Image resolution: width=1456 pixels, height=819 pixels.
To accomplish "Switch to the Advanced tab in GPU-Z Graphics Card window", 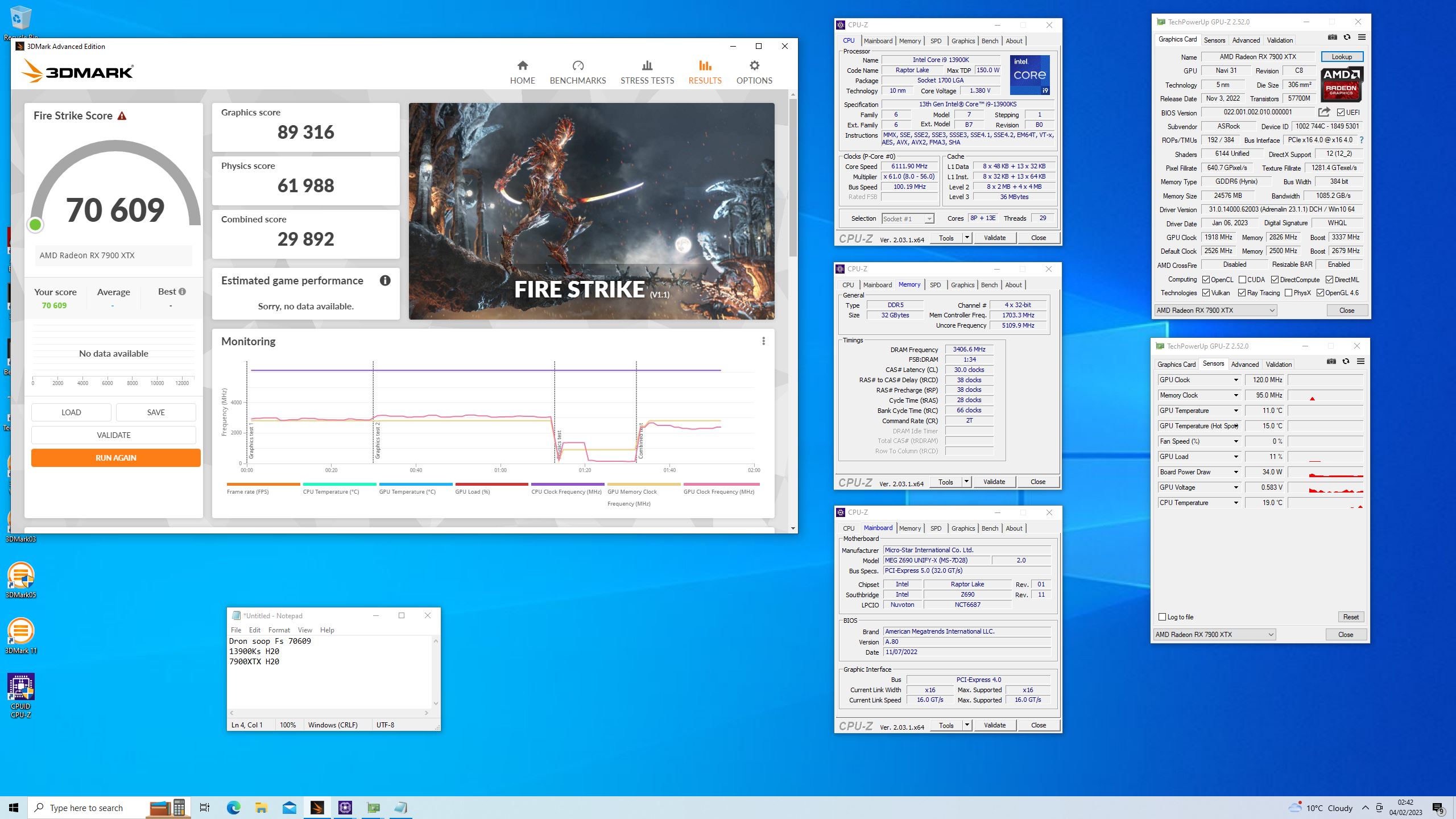I will click(x=1246, y=40).
